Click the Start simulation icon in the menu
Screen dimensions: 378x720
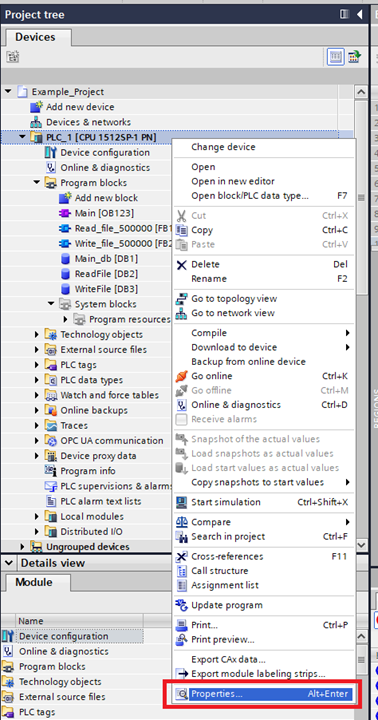pyautogui.click(x=182, y=502)
